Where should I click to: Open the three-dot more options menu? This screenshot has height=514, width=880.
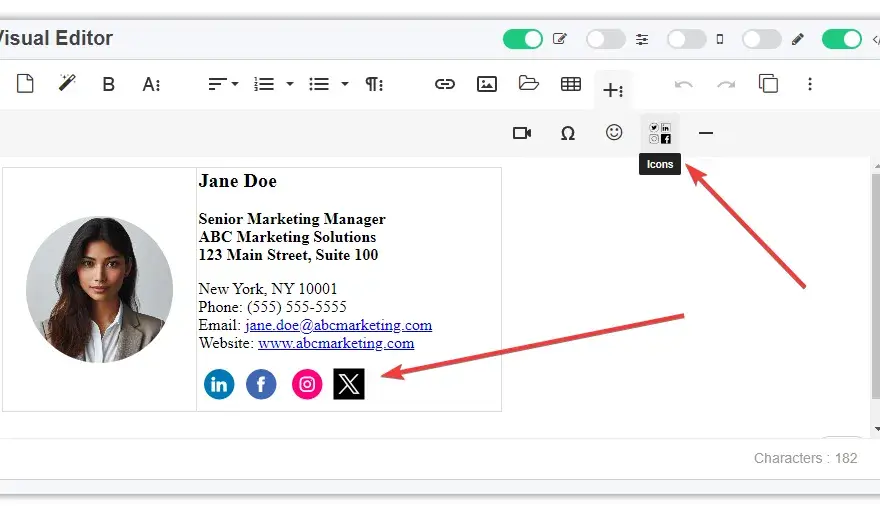[810, 84]
